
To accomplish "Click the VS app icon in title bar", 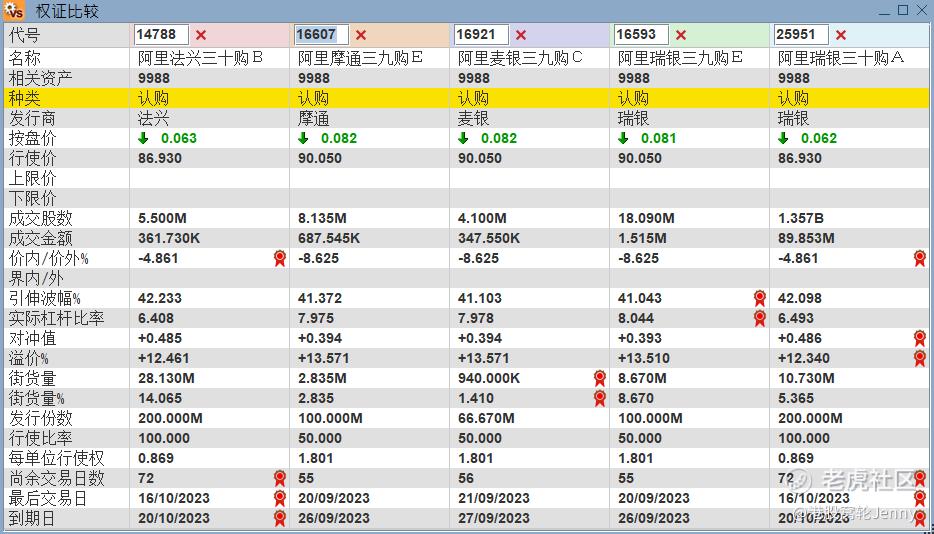I will (14, 10).
